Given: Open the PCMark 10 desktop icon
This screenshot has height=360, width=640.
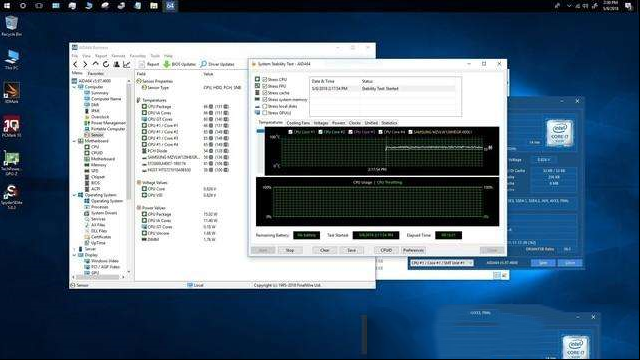Looking at the screenshot, I should tap(11, 127).
